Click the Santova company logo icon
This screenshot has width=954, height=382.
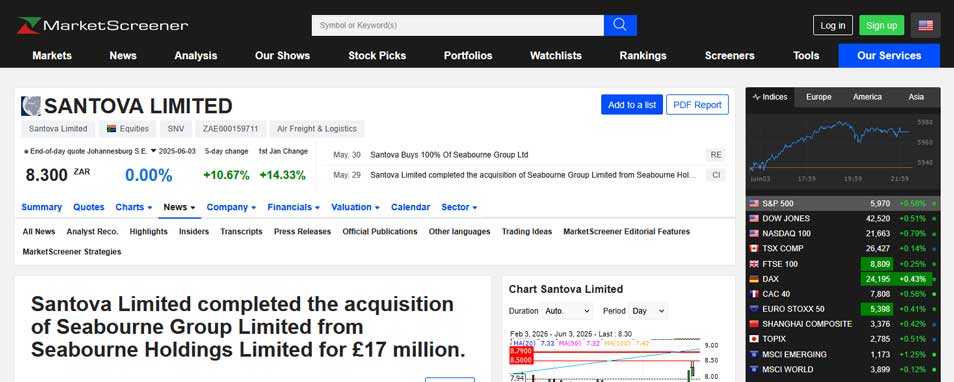click(30, 106)
